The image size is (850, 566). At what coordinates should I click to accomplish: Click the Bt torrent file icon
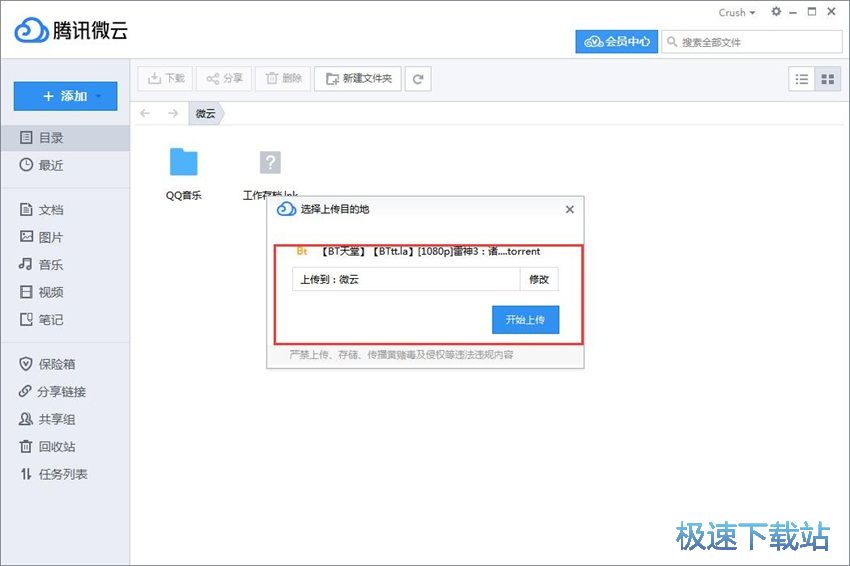coord(302,252)
